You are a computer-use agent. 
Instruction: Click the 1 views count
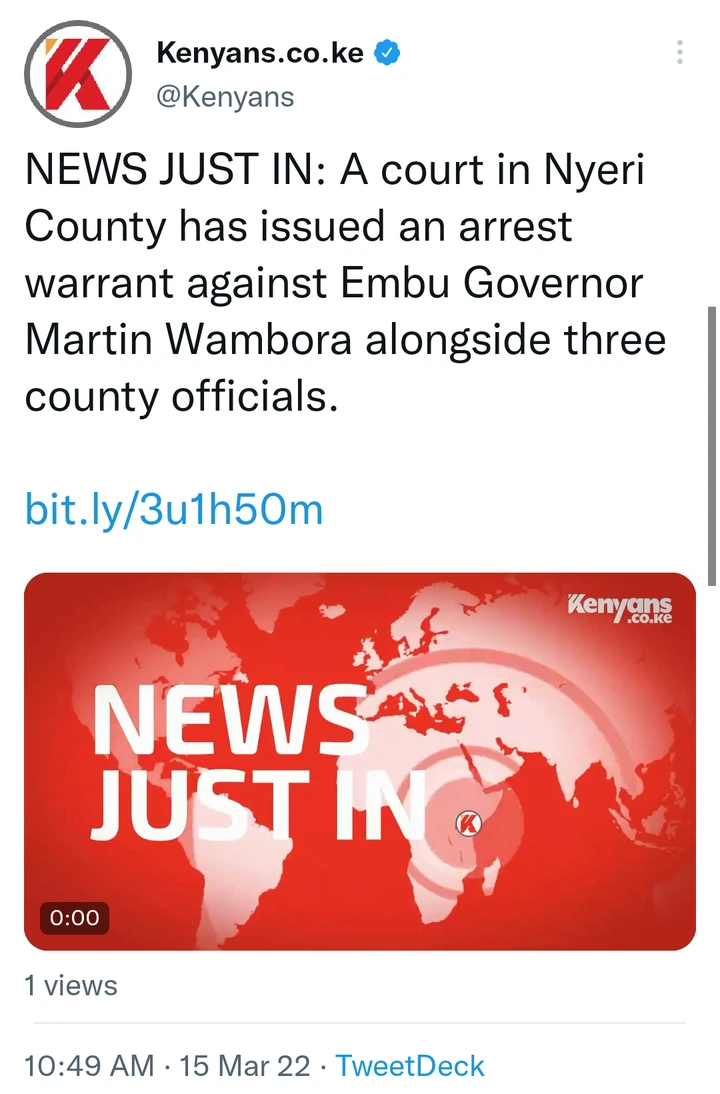coord(71,986)
